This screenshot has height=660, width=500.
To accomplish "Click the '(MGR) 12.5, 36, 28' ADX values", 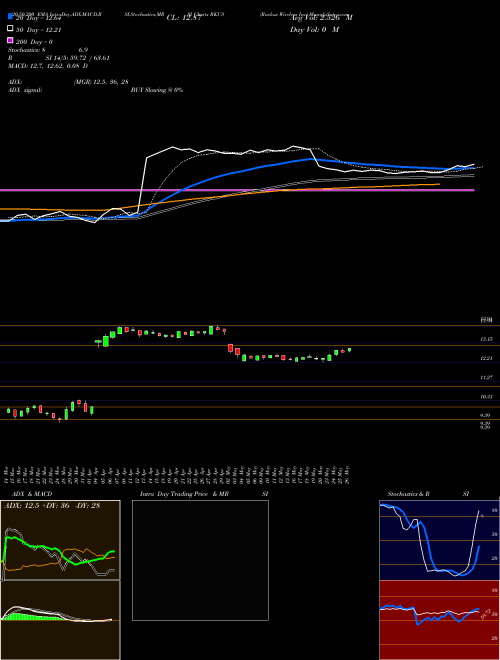I will pyautogui.click(x=101, y=82).
